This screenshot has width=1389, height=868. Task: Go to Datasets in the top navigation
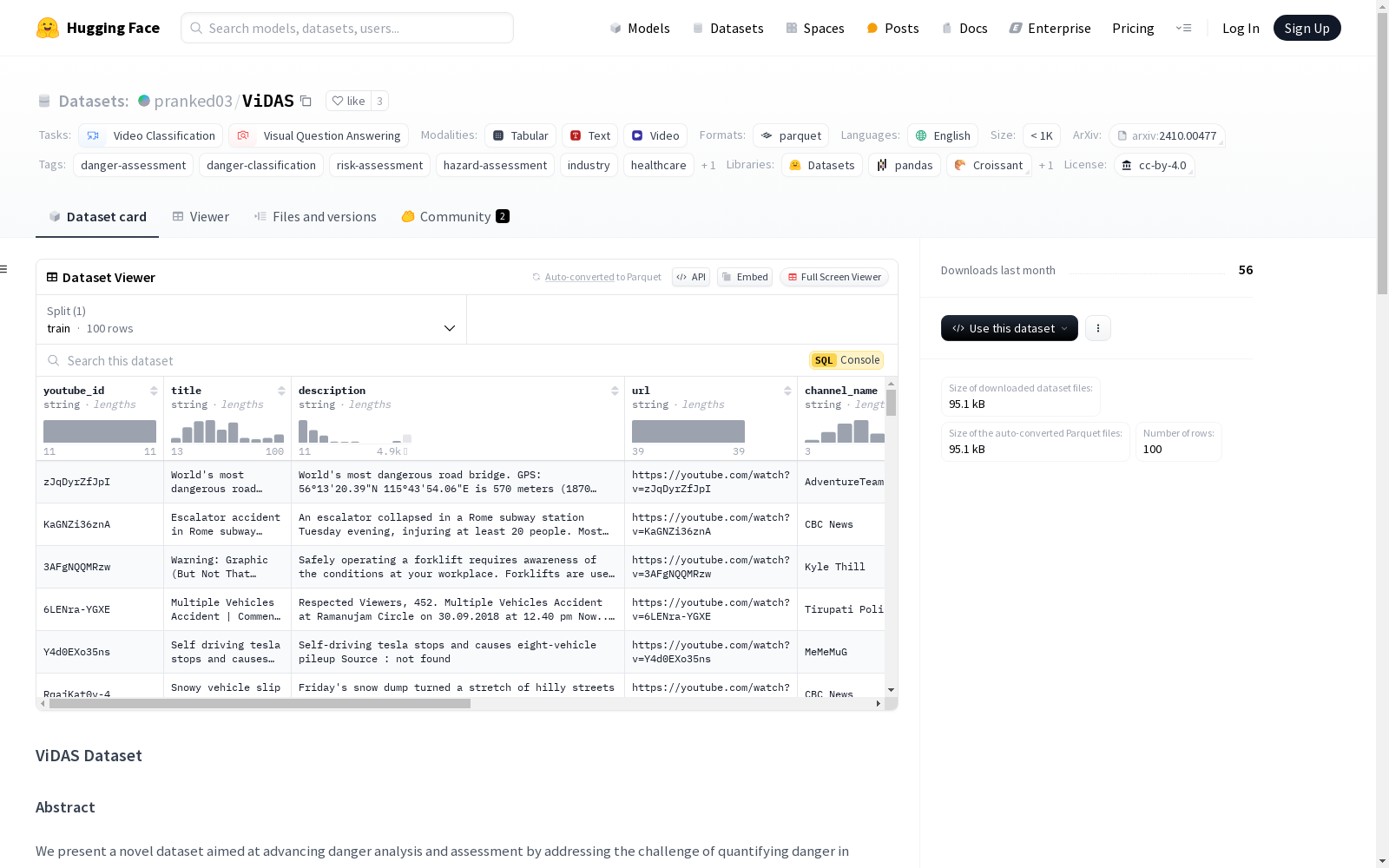tap(727, 28)
